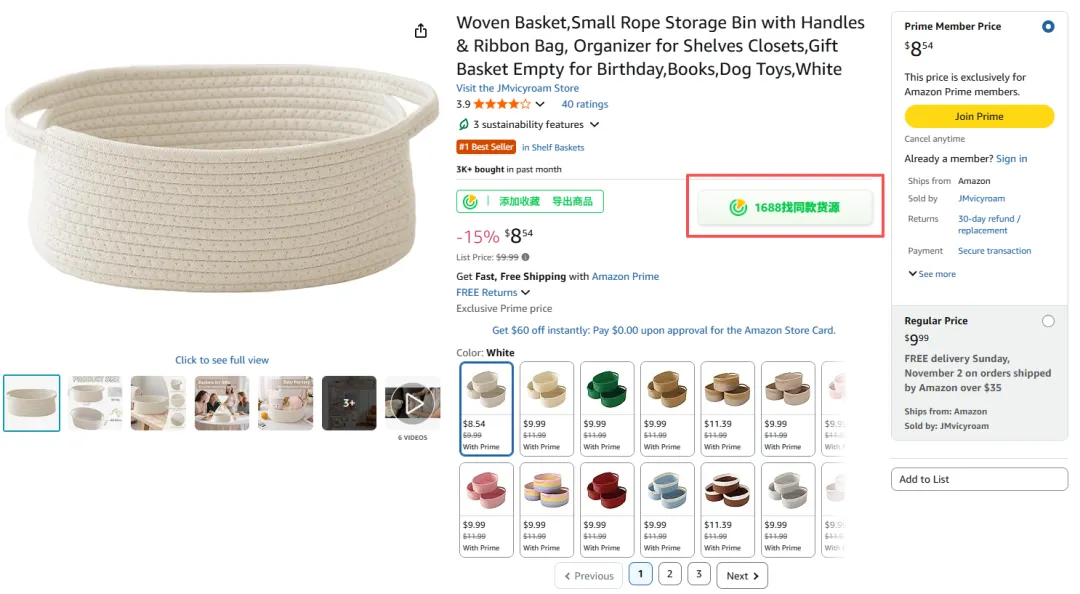Expand the sustainability features dropdown
The image size is (1080, 594).
point(594,125)
